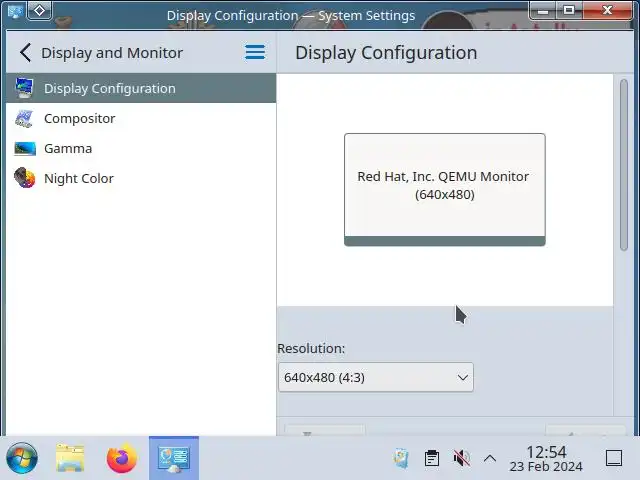Open the clipboard tray icon
Image resolution: width=640 pixels, height=480 pixels.
[x=432, y=458]
